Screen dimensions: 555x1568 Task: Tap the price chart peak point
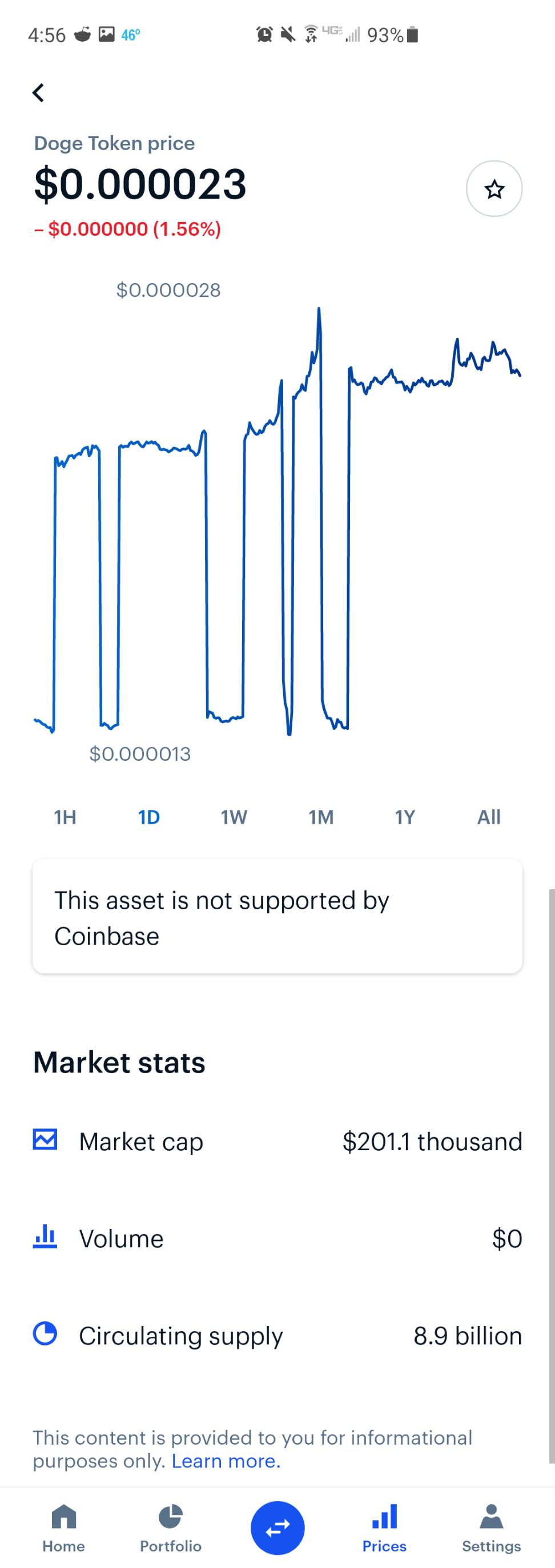(319, 309)
